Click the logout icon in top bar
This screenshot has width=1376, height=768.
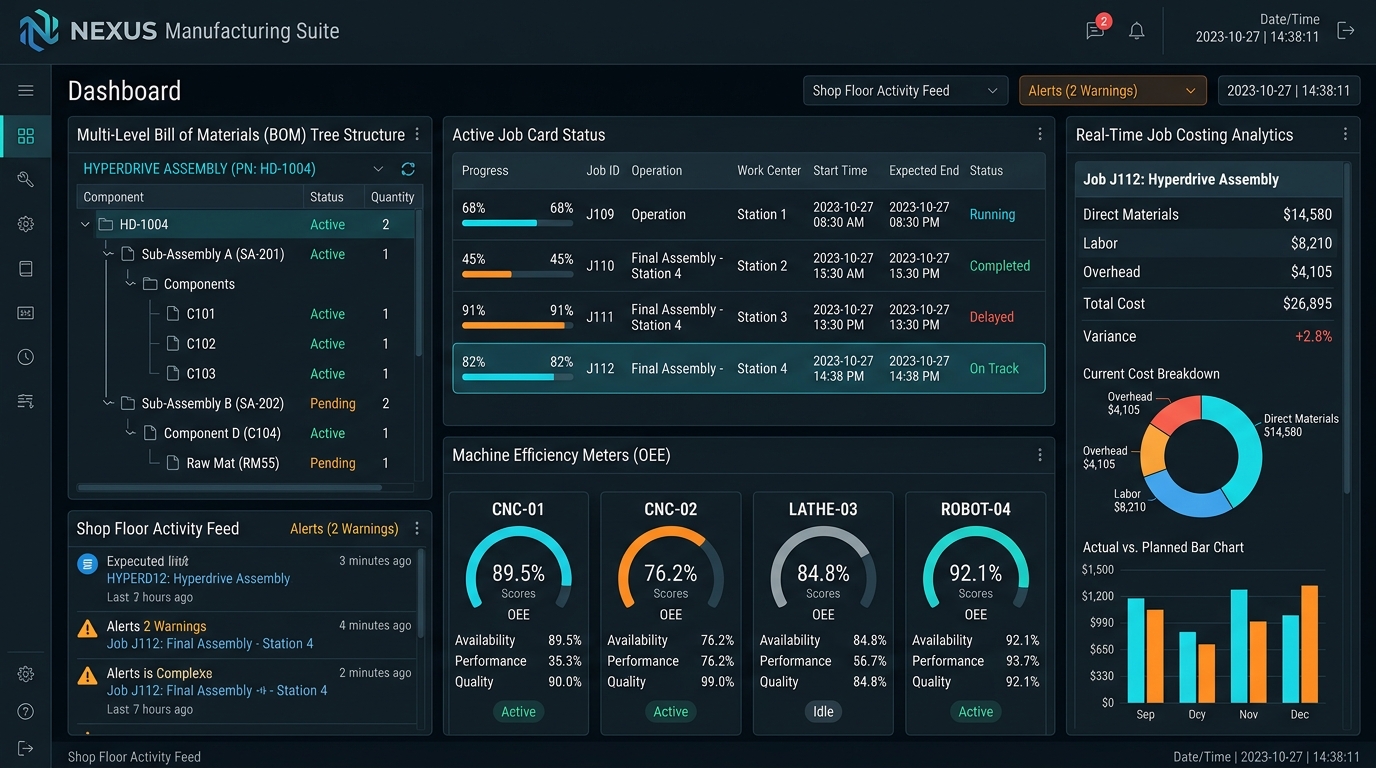coord(1346,31)
